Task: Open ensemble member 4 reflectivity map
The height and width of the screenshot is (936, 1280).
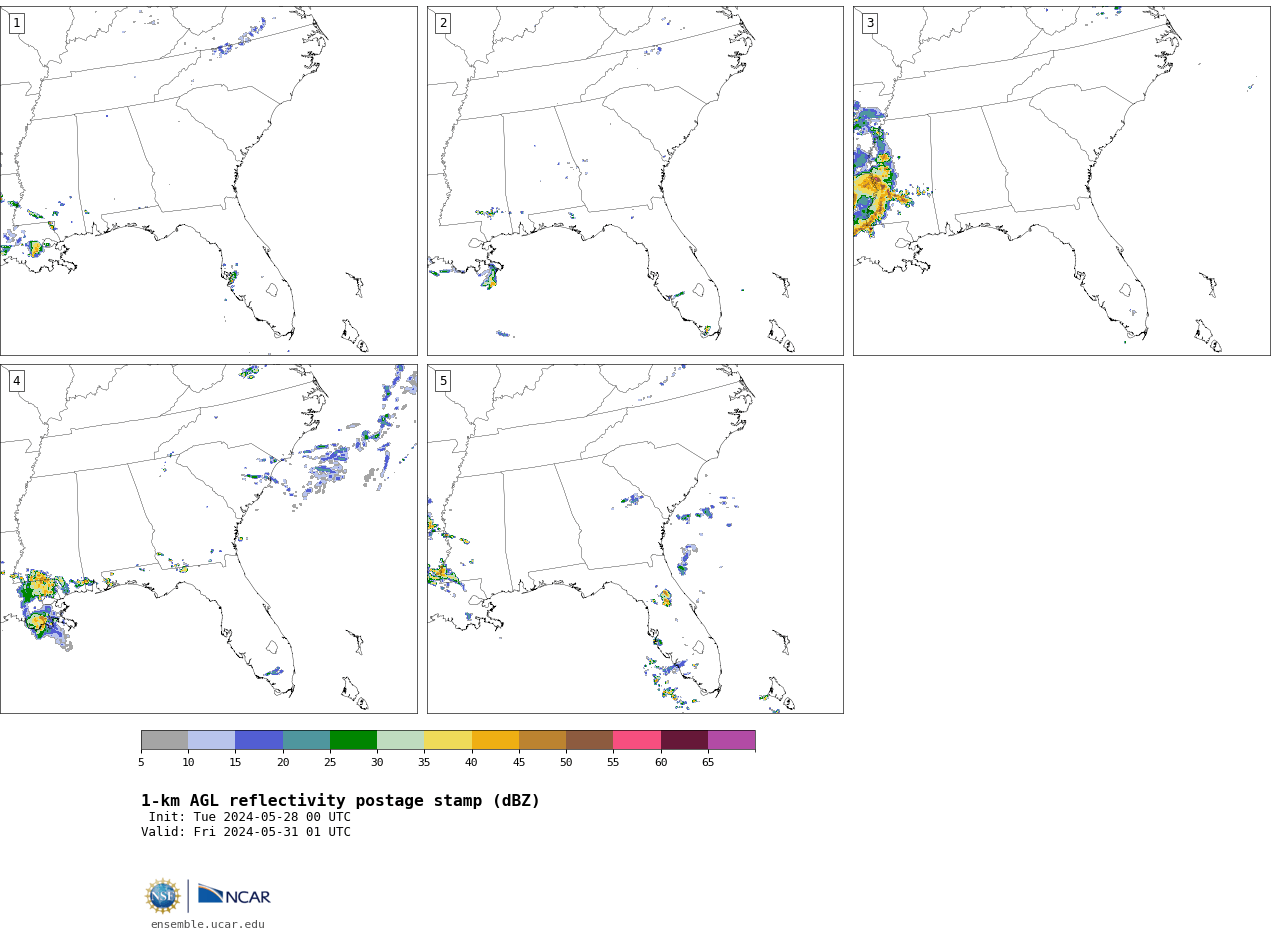Action: tap(208, 539)
